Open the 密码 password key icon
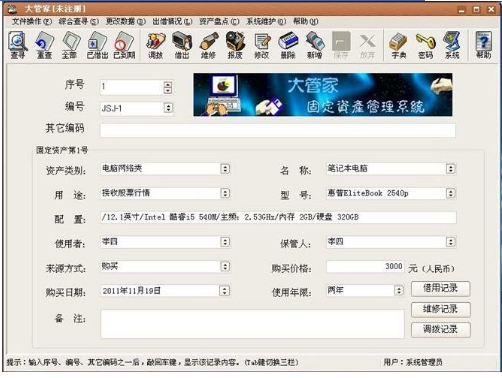Viewport: 502px width, 378px height. pyautogui.click(x=426, y=45)
